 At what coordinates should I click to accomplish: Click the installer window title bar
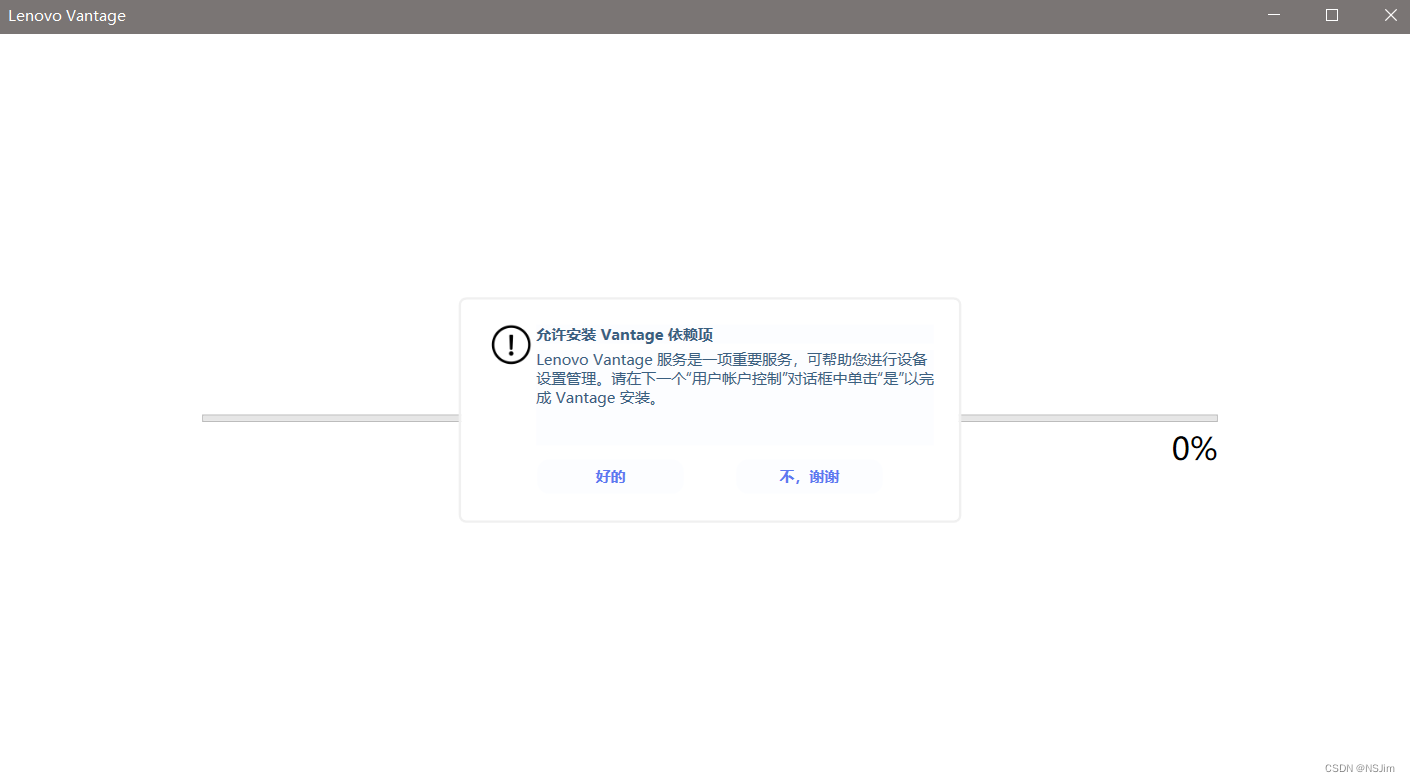(x=700, y=15)
